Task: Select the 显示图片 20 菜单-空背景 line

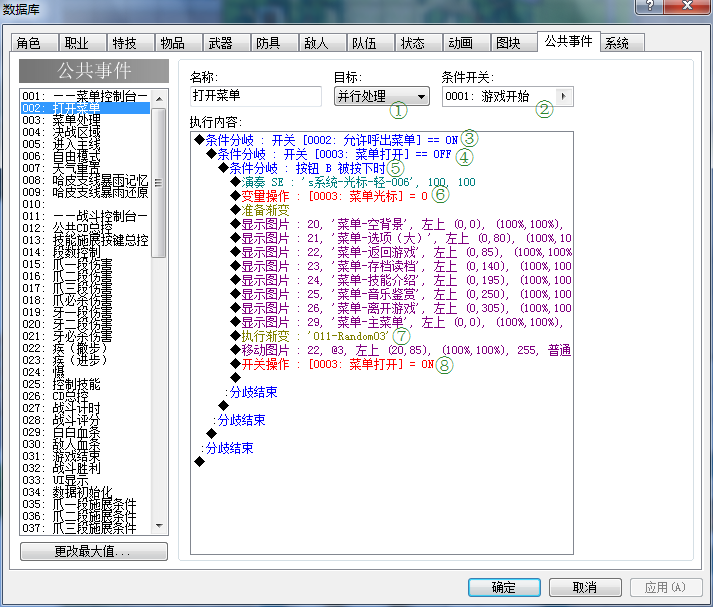Action: pos(397,224)
